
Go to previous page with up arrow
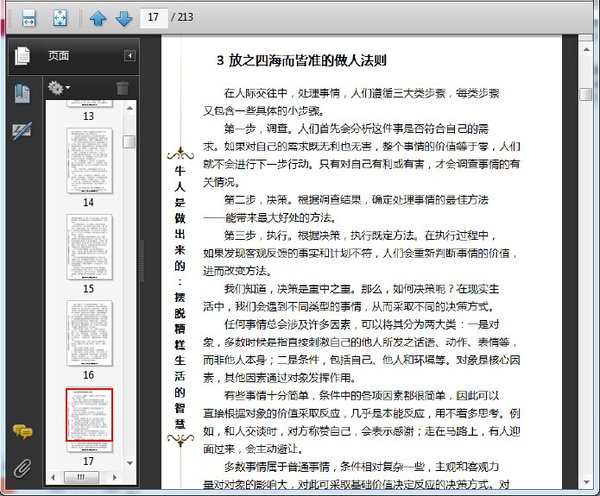coord(98,18)
